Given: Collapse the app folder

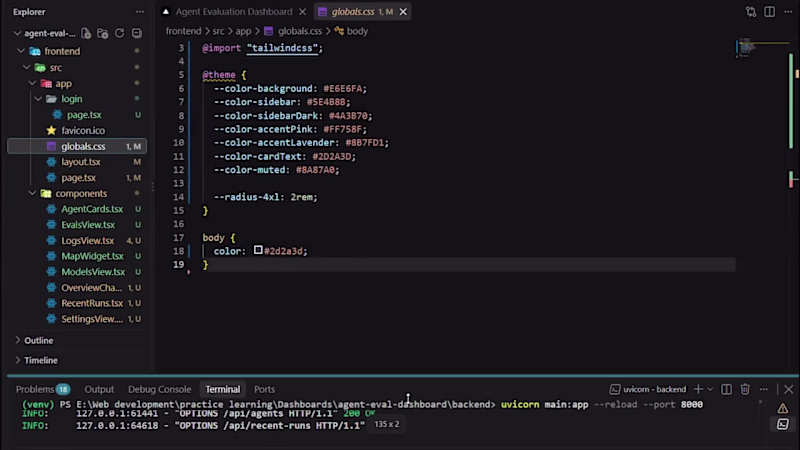Looking at the screenshot, I should pyautogui.click(x=32, y=83).
